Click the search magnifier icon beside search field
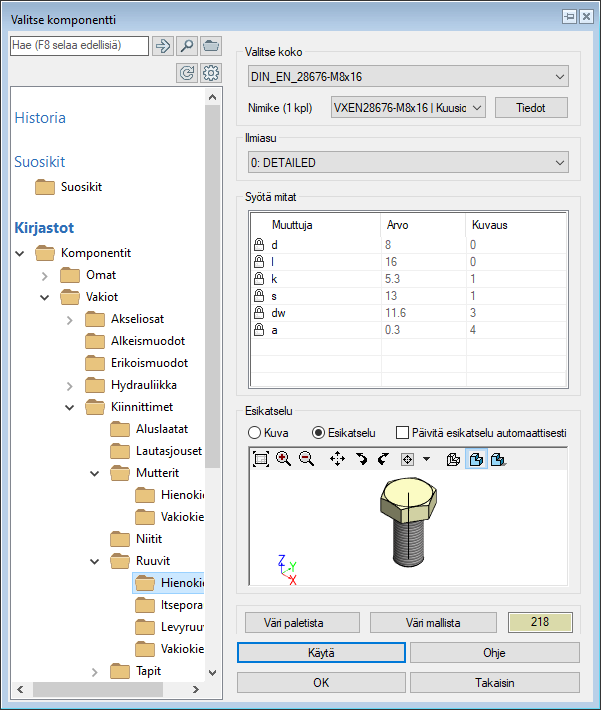The image size is (601, 710). [187, 46]
